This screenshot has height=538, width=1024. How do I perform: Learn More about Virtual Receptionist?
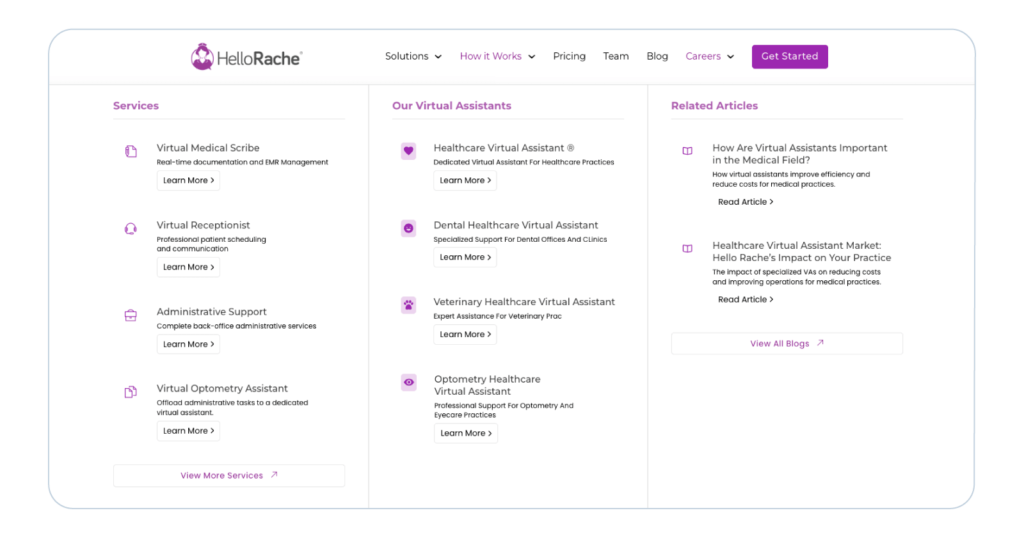coord(188,267)
